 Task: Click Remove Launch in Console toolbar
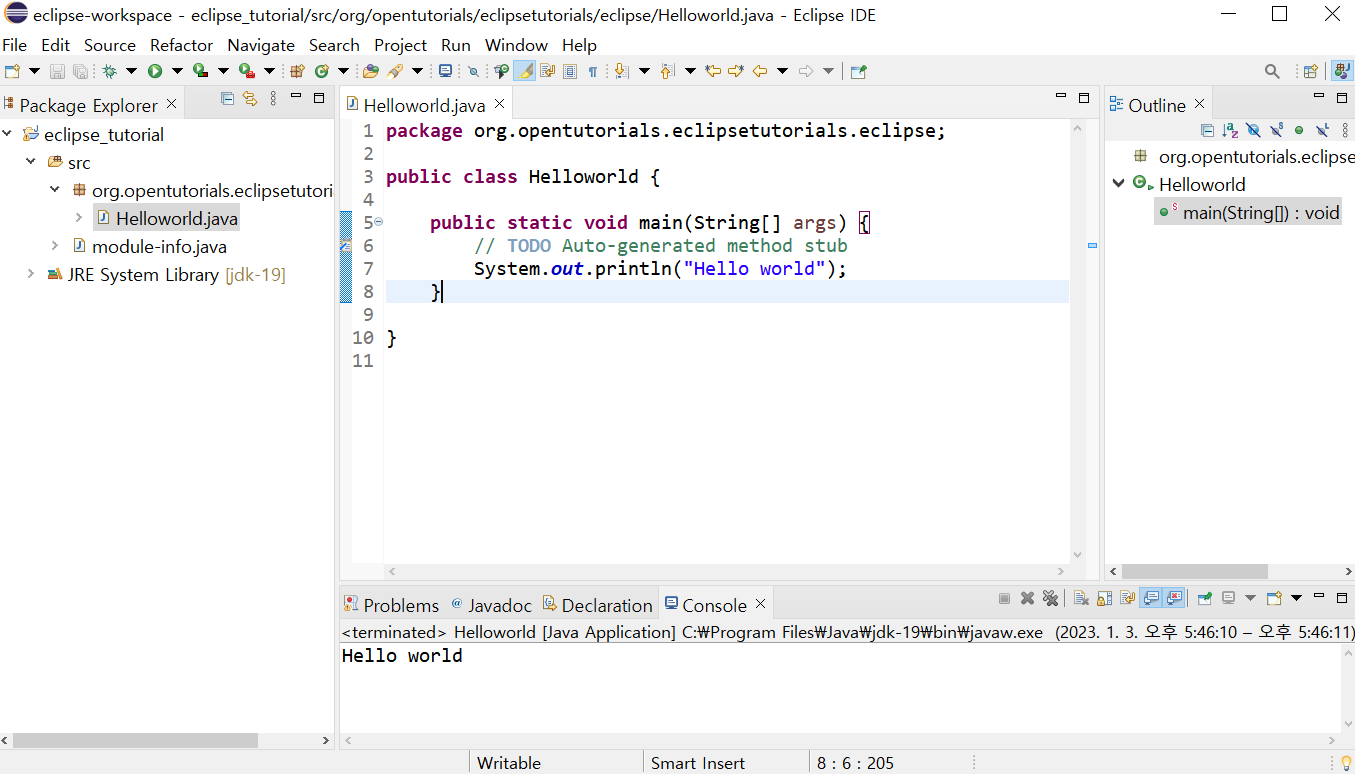coord(1027,598)
